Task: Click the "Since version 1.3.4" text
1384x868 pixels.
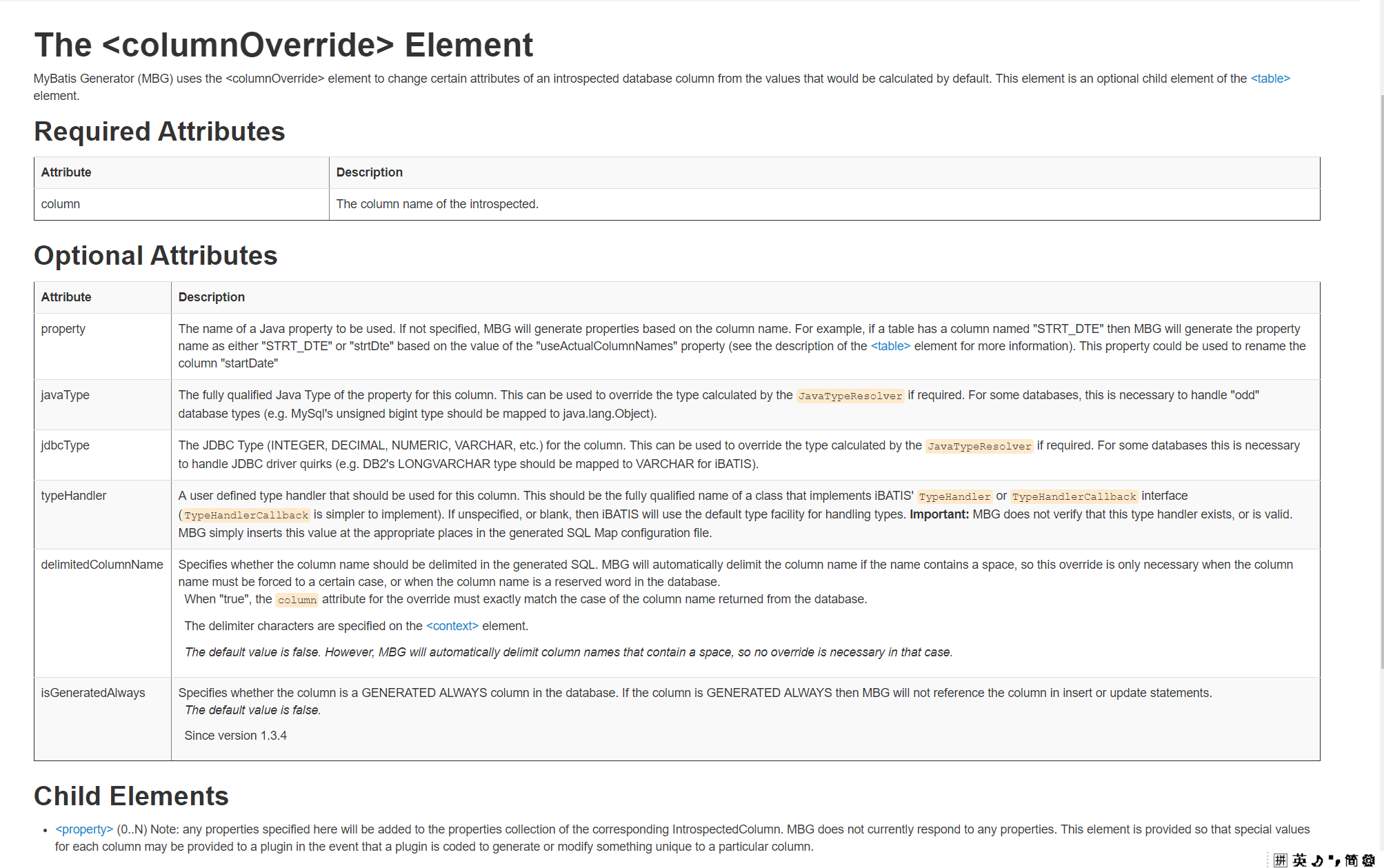Action: [x=235, y=736]
